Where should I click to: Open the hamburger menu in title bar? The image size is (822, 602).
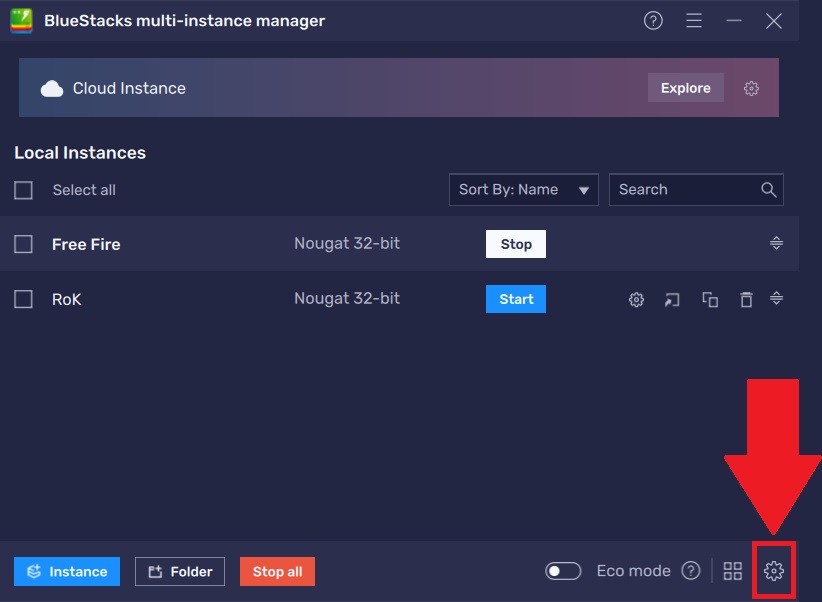(694, 21)
